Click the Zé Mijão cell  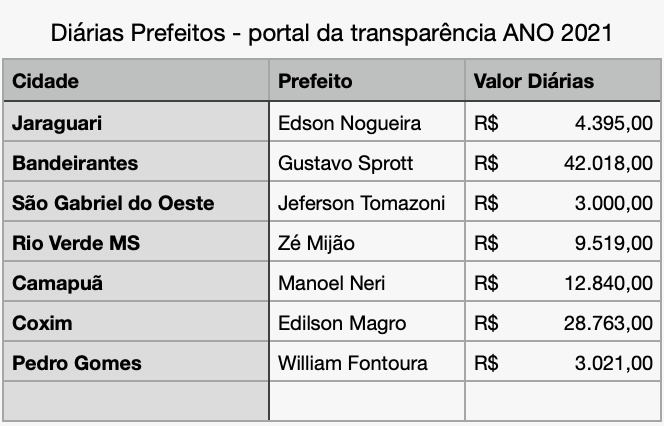(x=367, y=241)
